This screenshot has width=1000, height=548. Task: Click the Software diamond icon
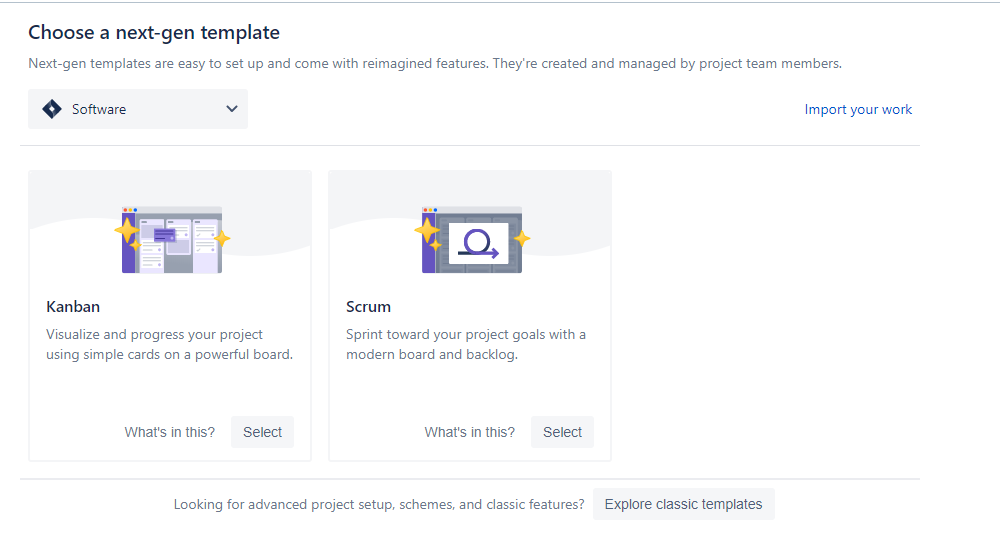[52, 109]
